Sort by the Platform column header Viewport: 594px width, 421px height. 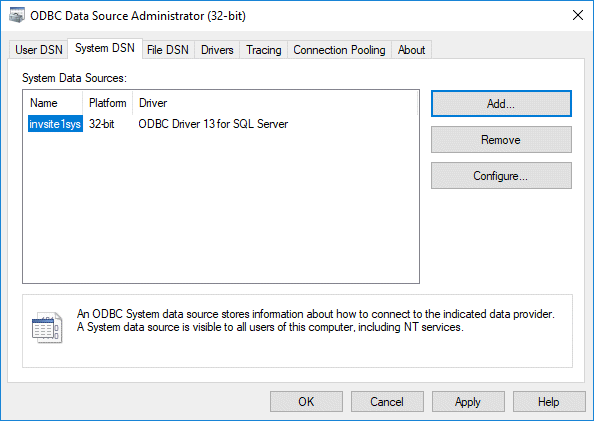tap(108, 103)
